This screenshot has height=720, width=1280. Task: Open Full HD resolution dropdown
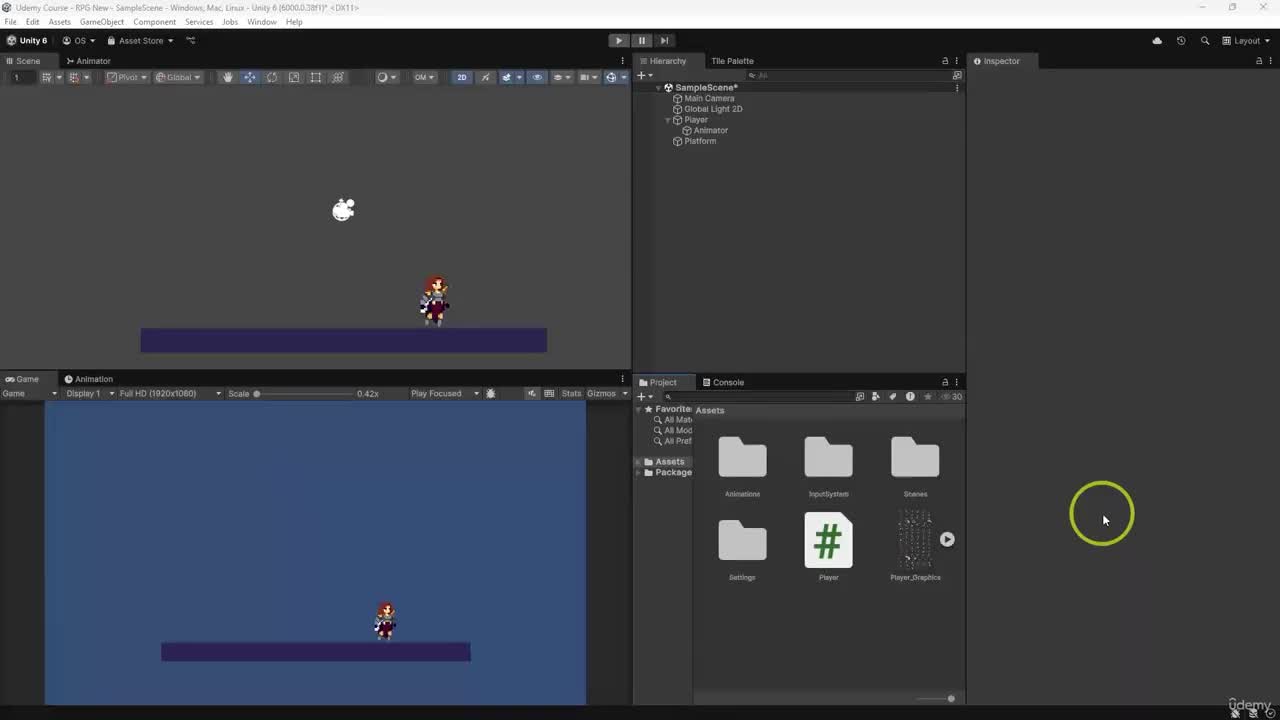(x=170, y=394)
